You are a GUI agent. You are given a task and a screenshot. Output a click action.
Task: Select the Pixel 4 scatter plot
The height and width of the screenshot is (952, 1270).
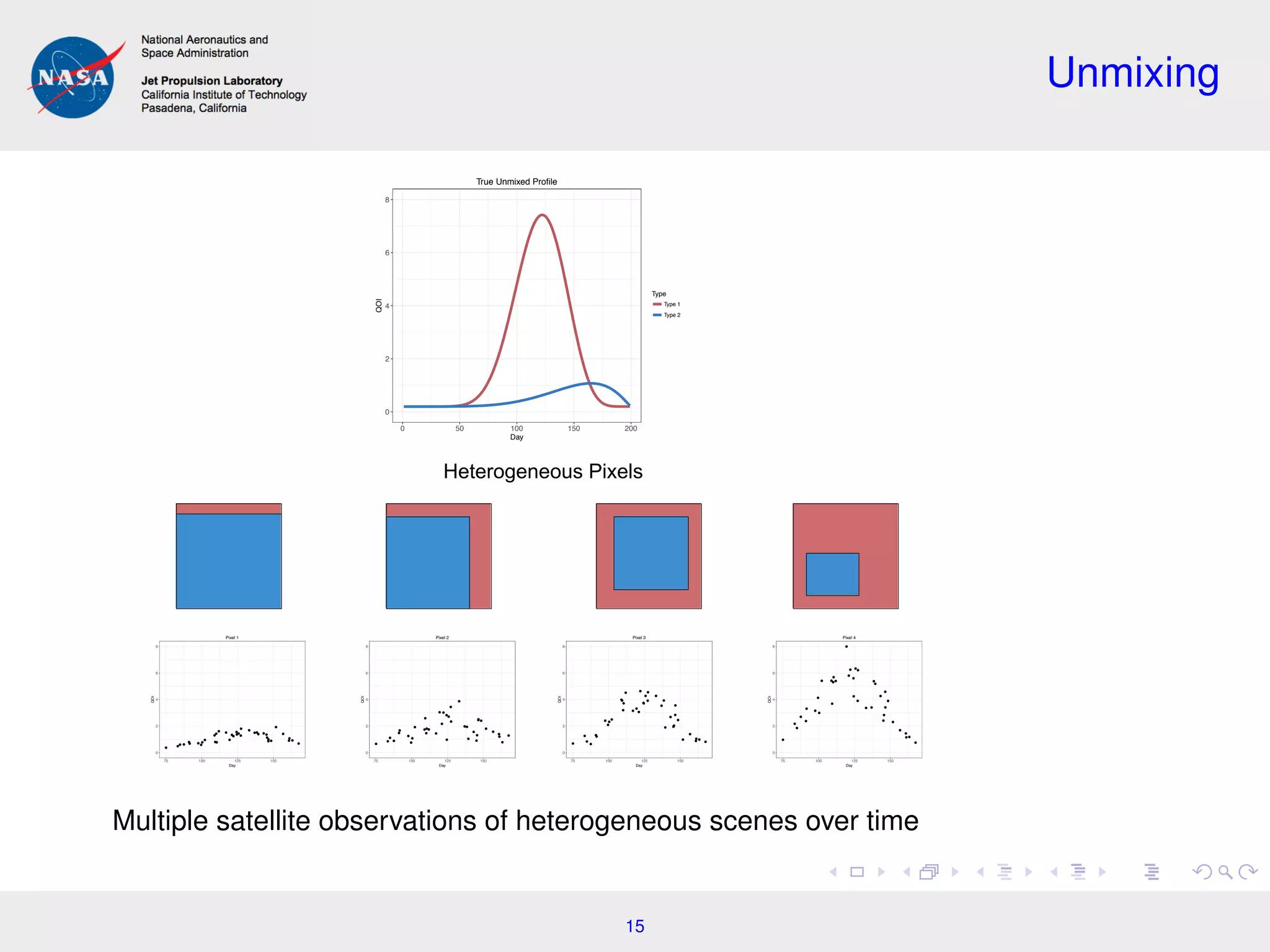tap(848, 699)
